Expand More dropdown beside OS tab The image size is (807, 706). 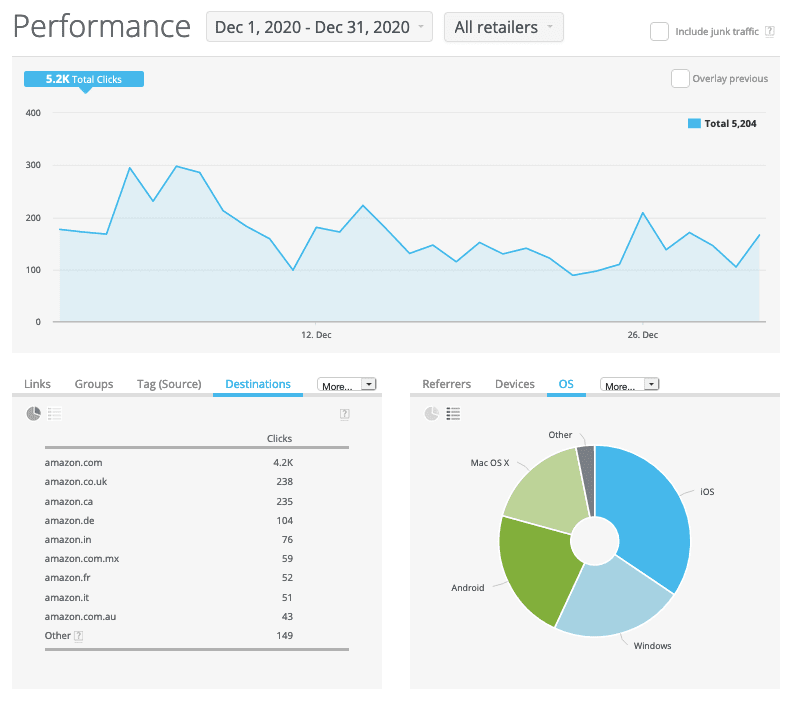629,385
